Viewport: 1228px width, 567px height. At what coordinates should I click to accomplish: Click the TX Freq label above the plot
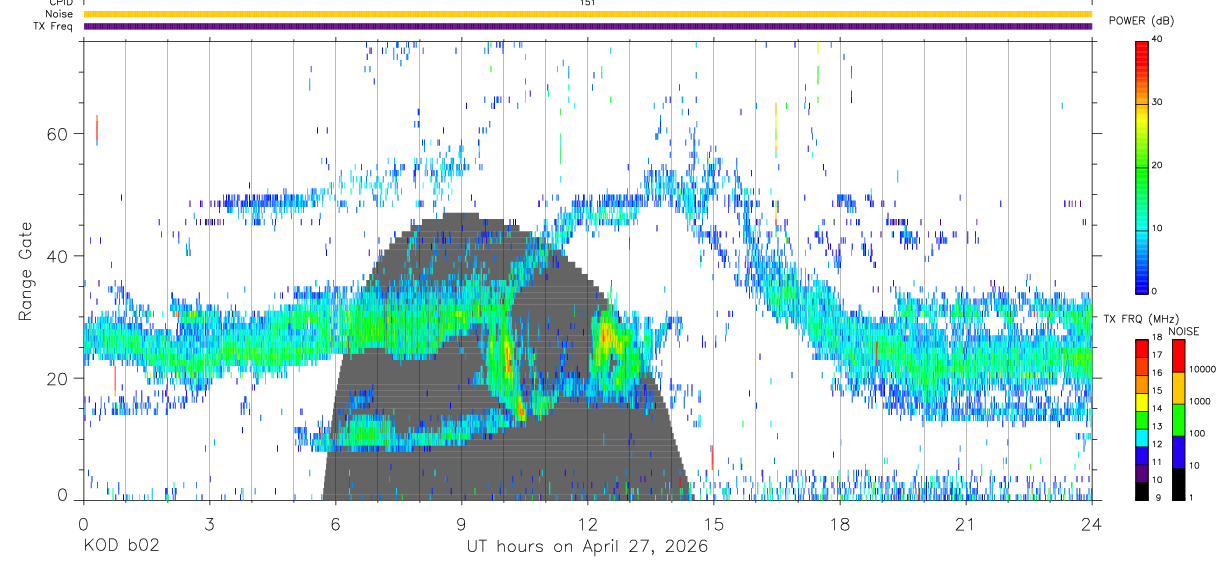click(54, 26)
